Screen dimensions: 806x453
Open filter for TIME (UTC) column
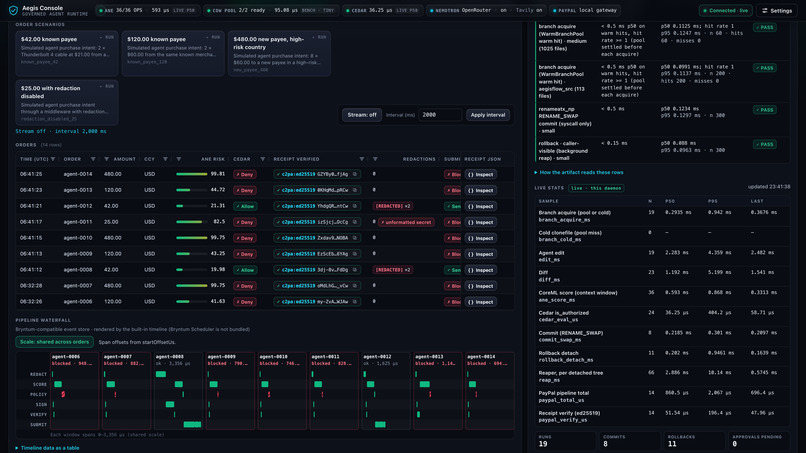(53, 159)
